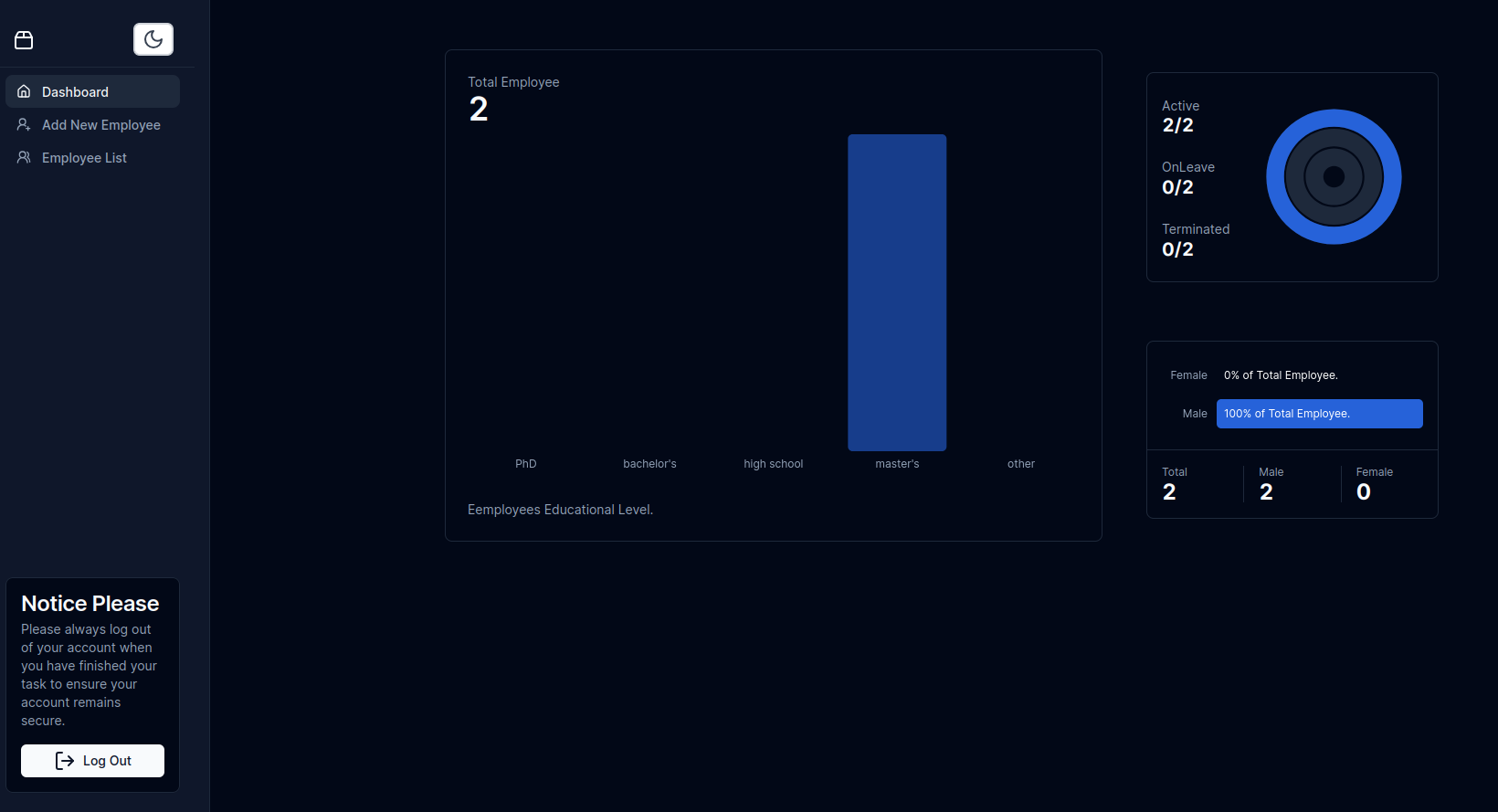1498x812 pixels.
Task: Click the Notice Please heading
Action: 90,604
